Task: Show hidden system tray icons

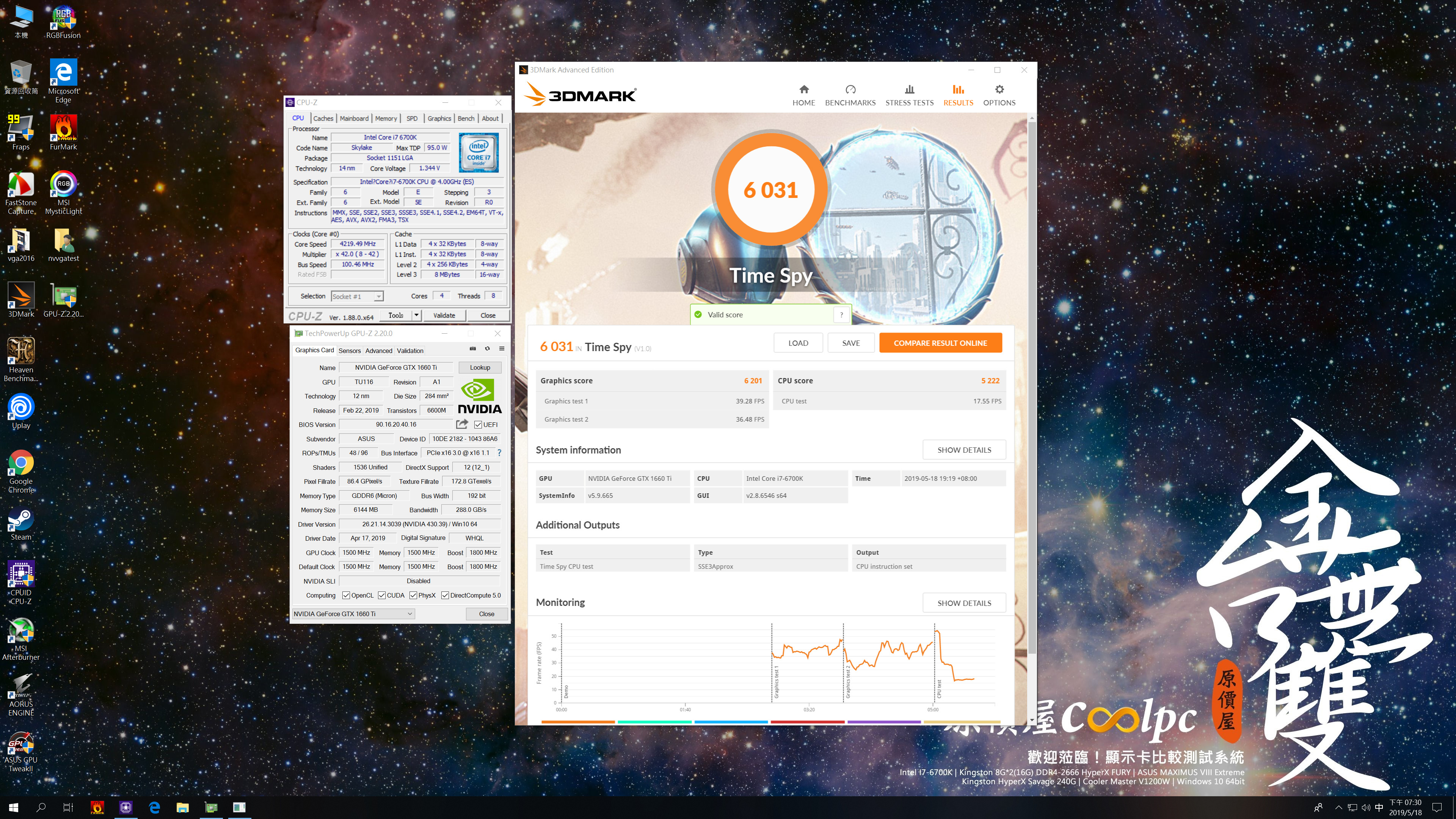Action: [1338, 808]
